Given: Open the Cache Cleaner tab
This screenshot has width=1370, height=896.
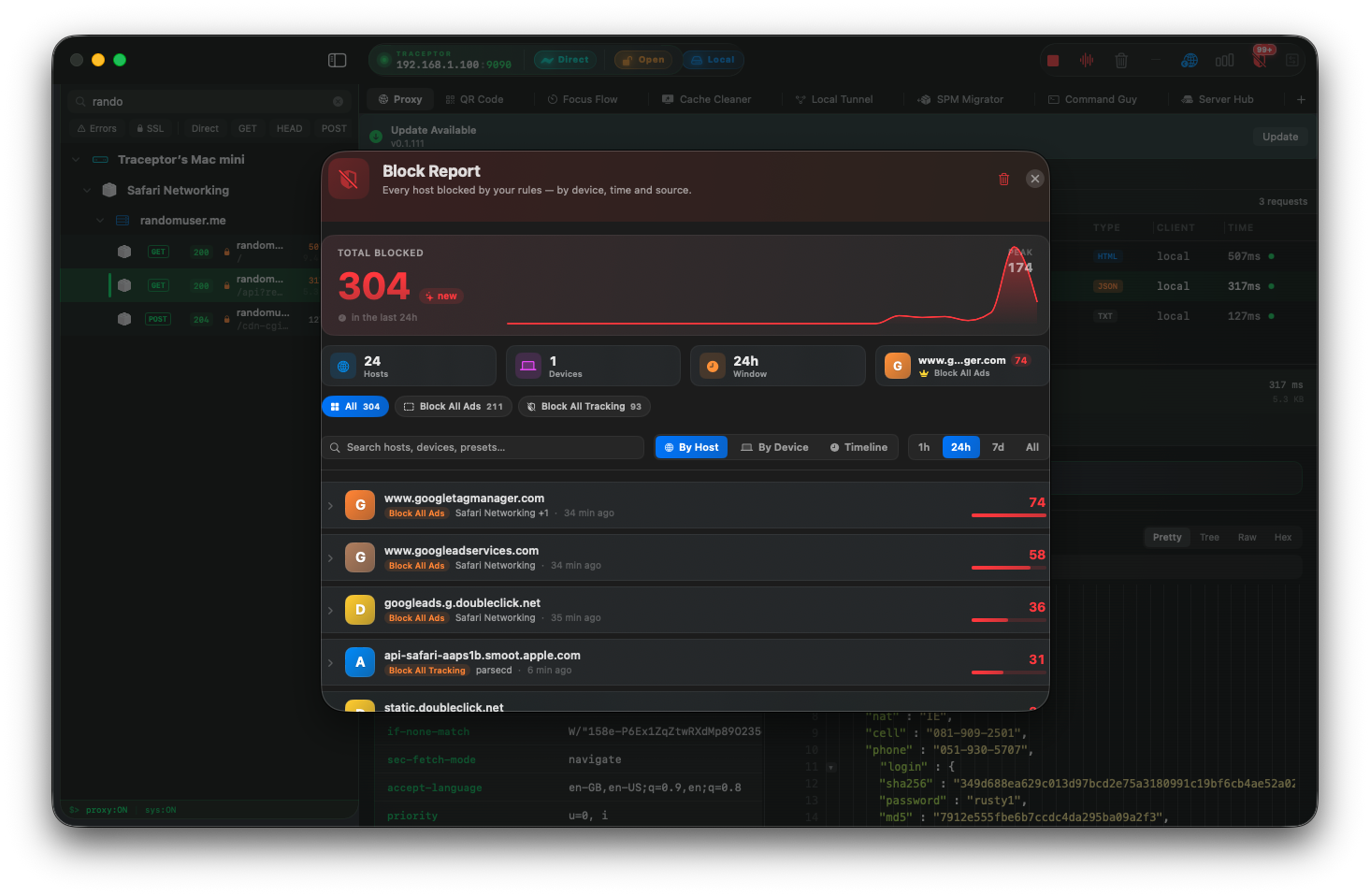Looking at the screenshot, I should 706,99.
